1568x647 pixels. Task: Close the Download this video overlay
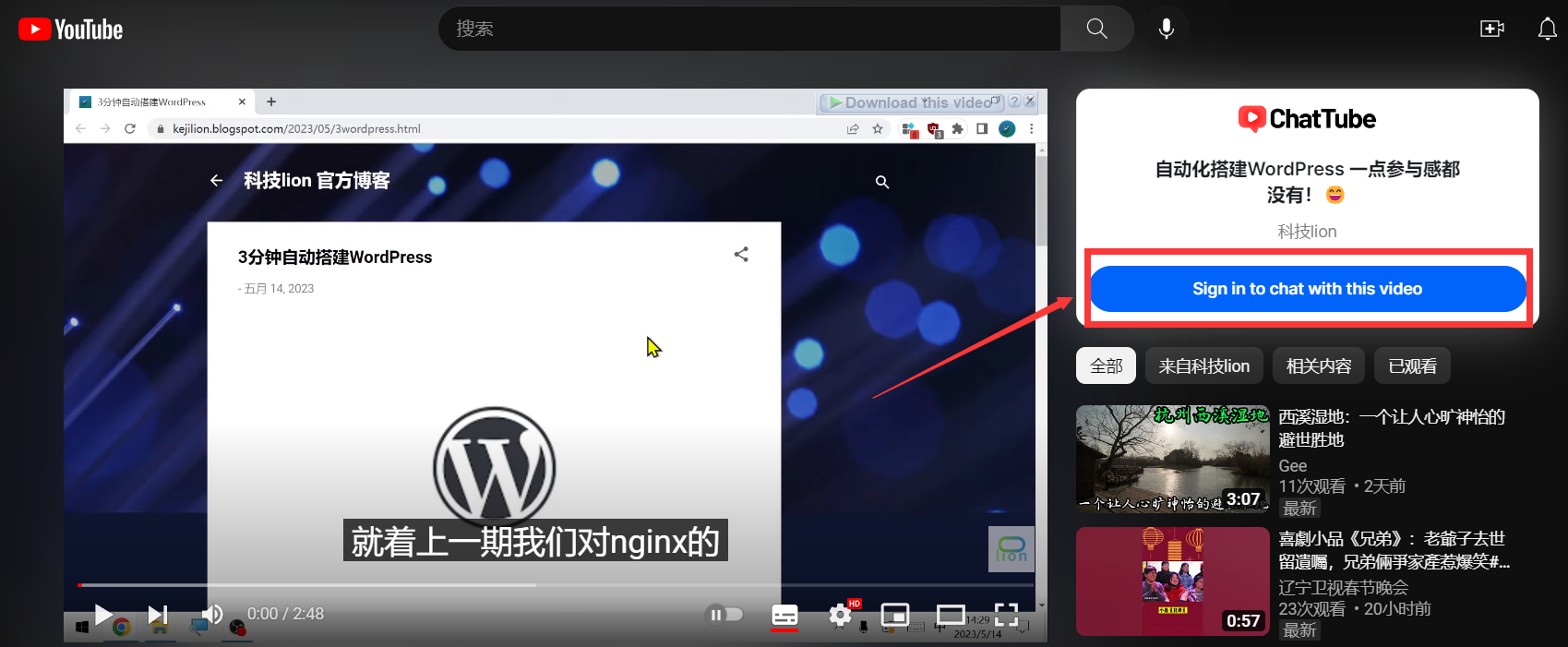(x=1030, y=101)
